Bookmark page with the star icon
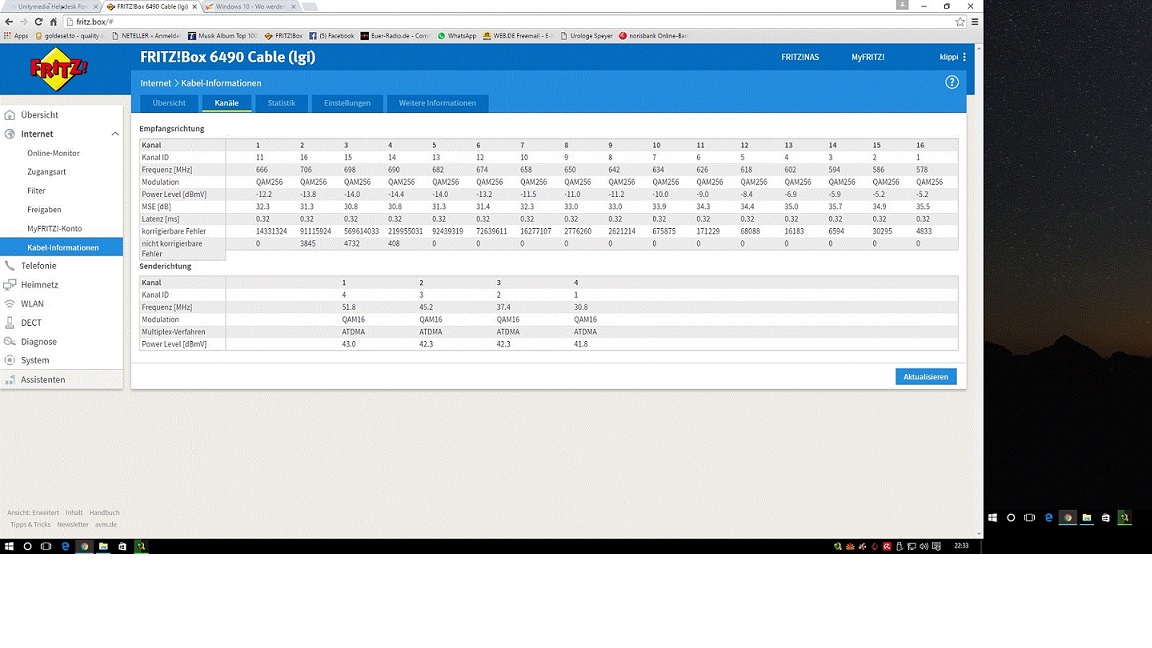Screen dimensions: 1152x648 960,21
